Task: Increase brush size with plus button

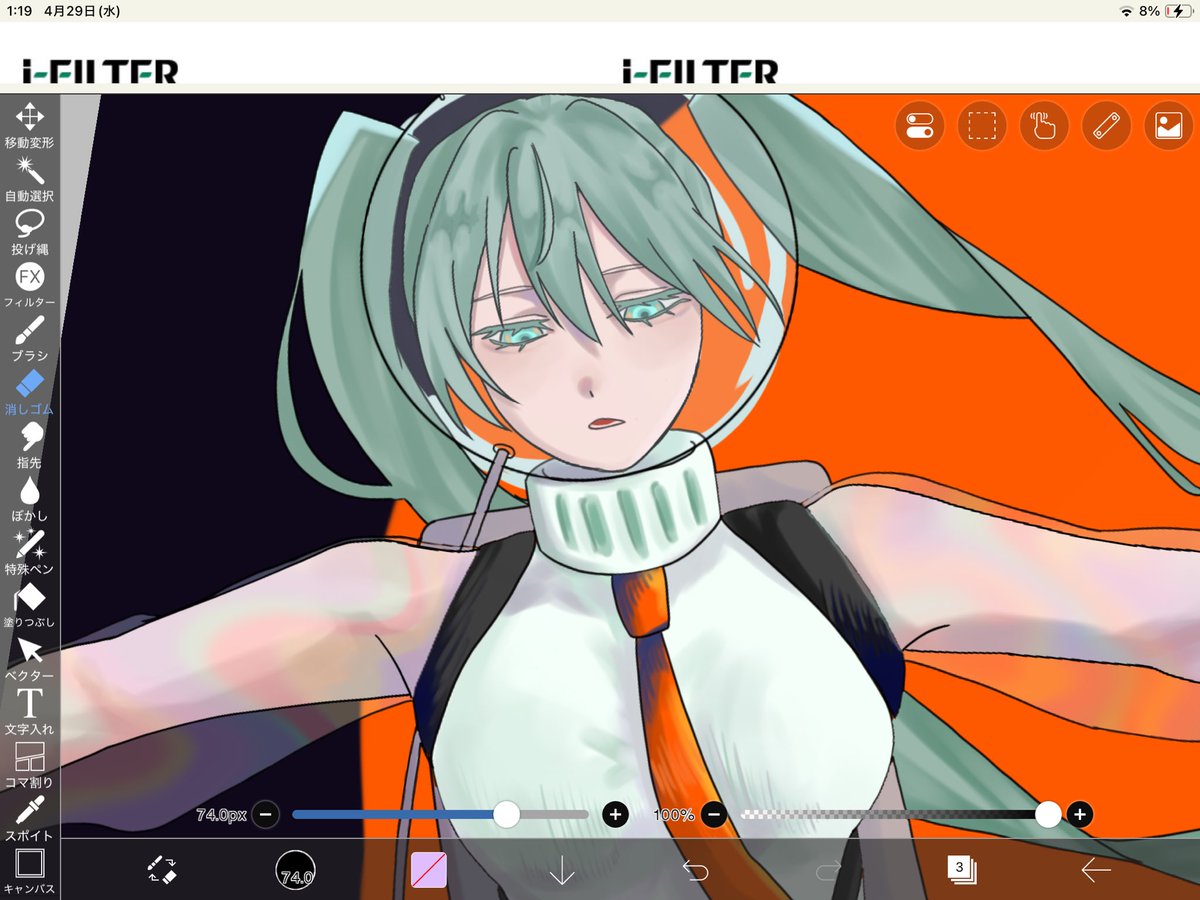Action: point(616,814)
